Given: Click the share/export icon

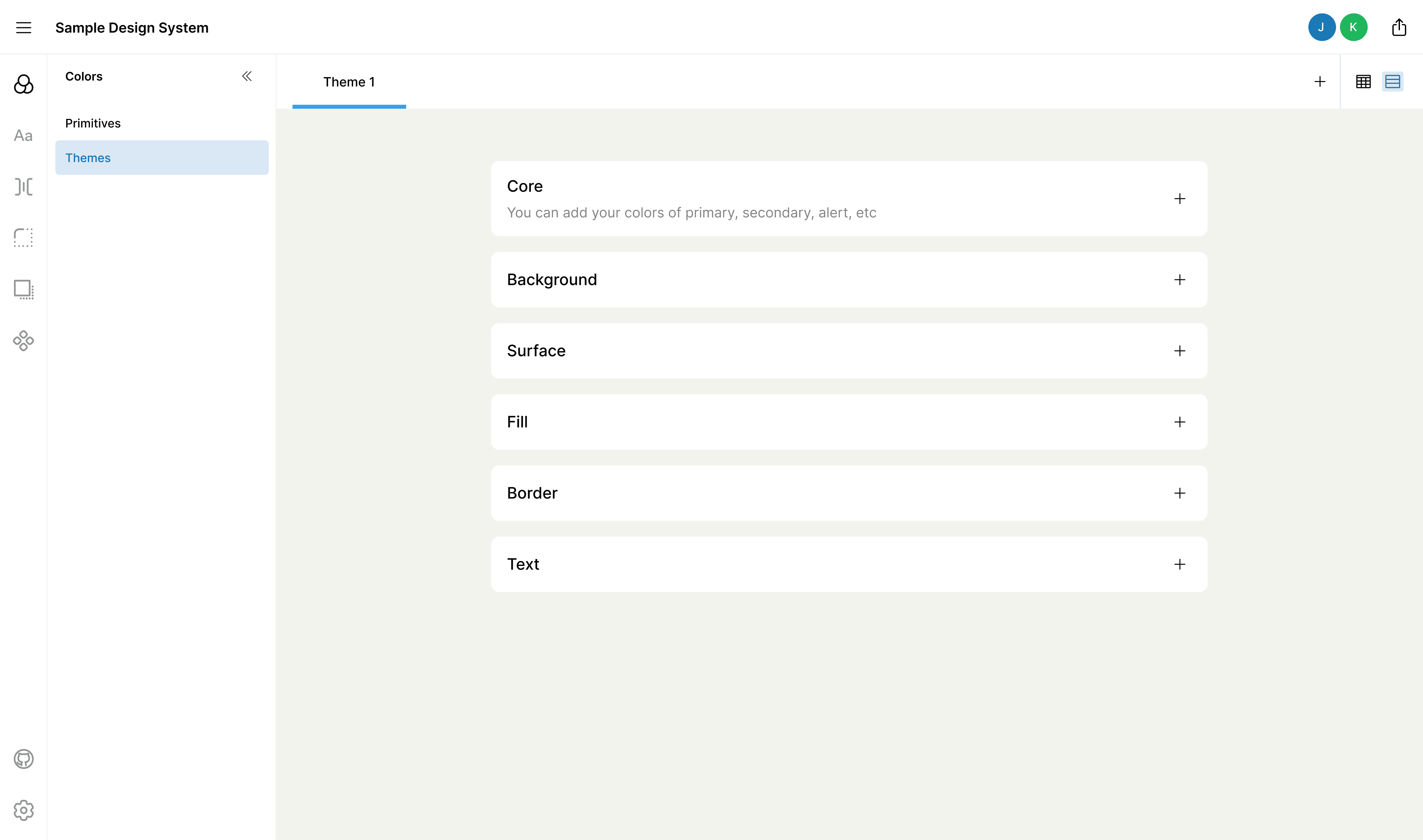Looking at the screenshot, I should [1399, 27].
